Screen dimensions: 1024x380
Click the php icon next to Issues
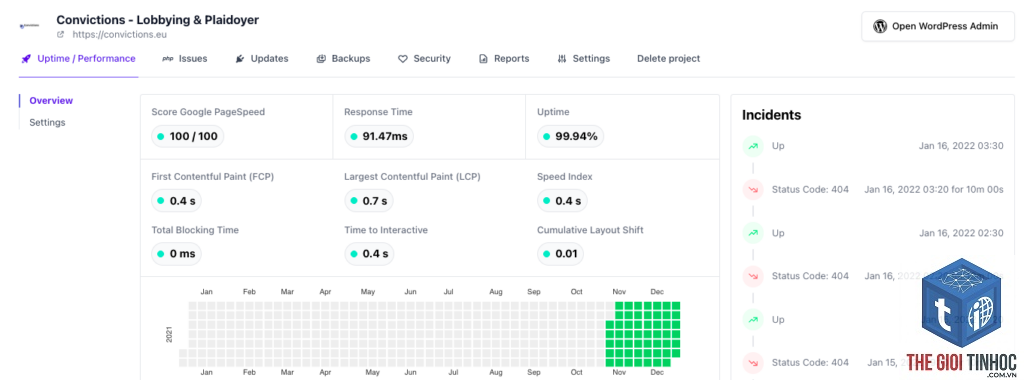click(167, 59)
